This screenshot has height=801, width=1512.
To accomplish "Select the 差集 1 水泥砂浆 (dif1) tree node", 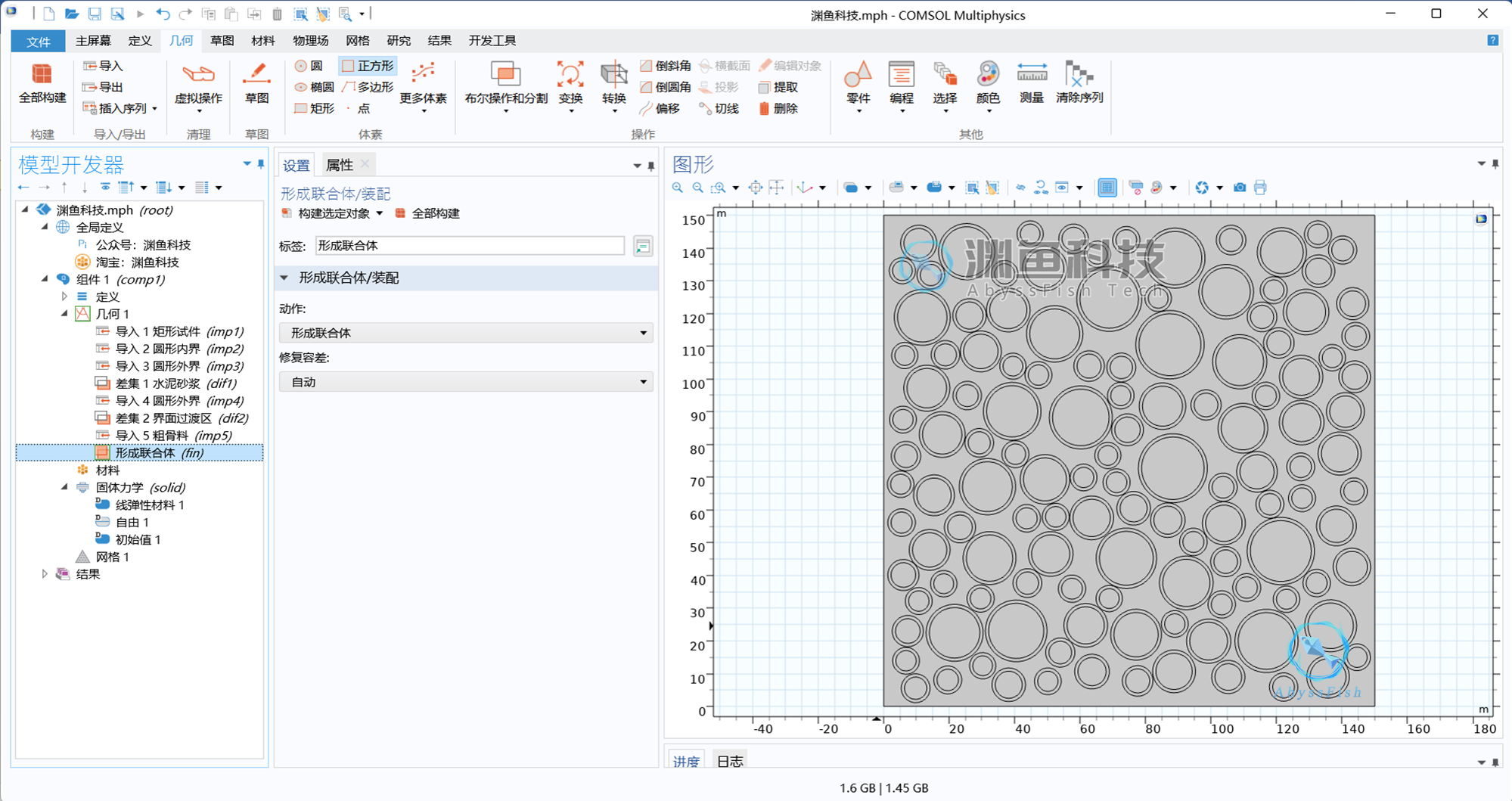I will 166,383.
